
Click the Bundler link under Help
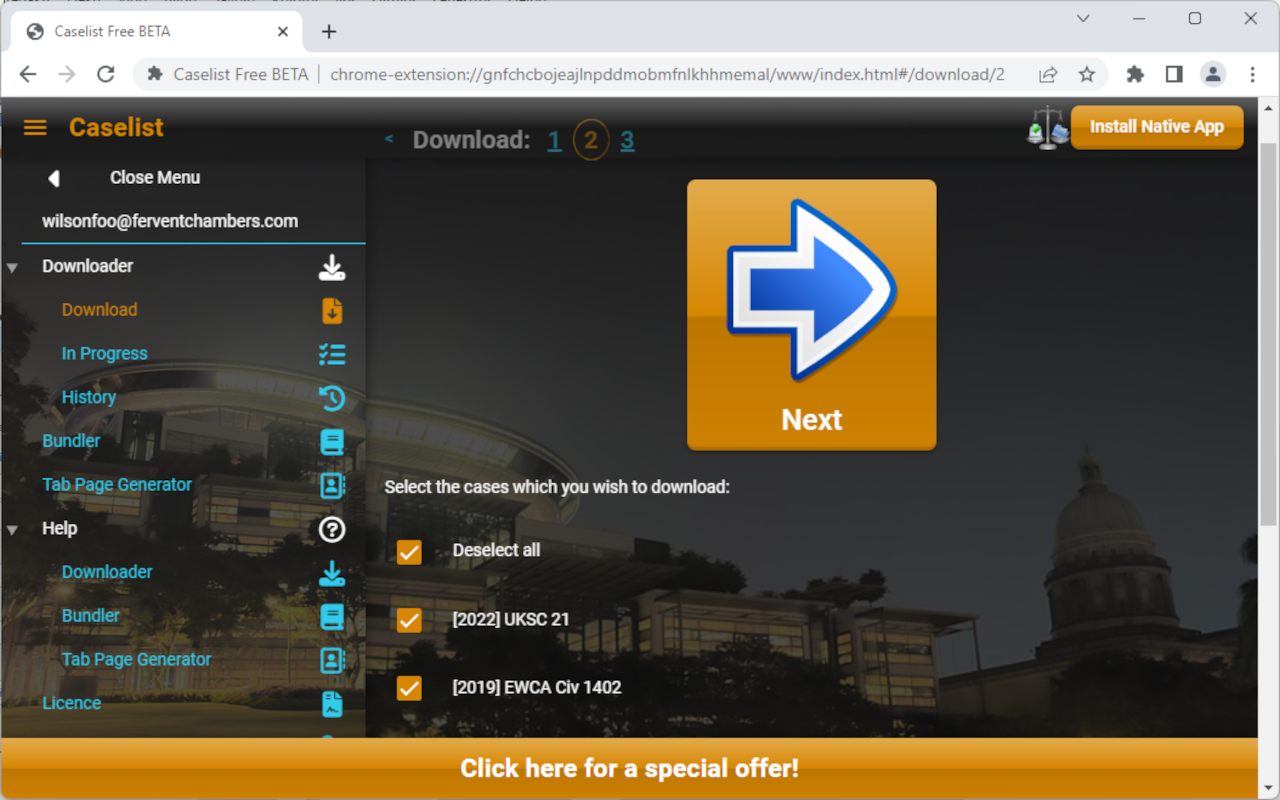[91, 615]
